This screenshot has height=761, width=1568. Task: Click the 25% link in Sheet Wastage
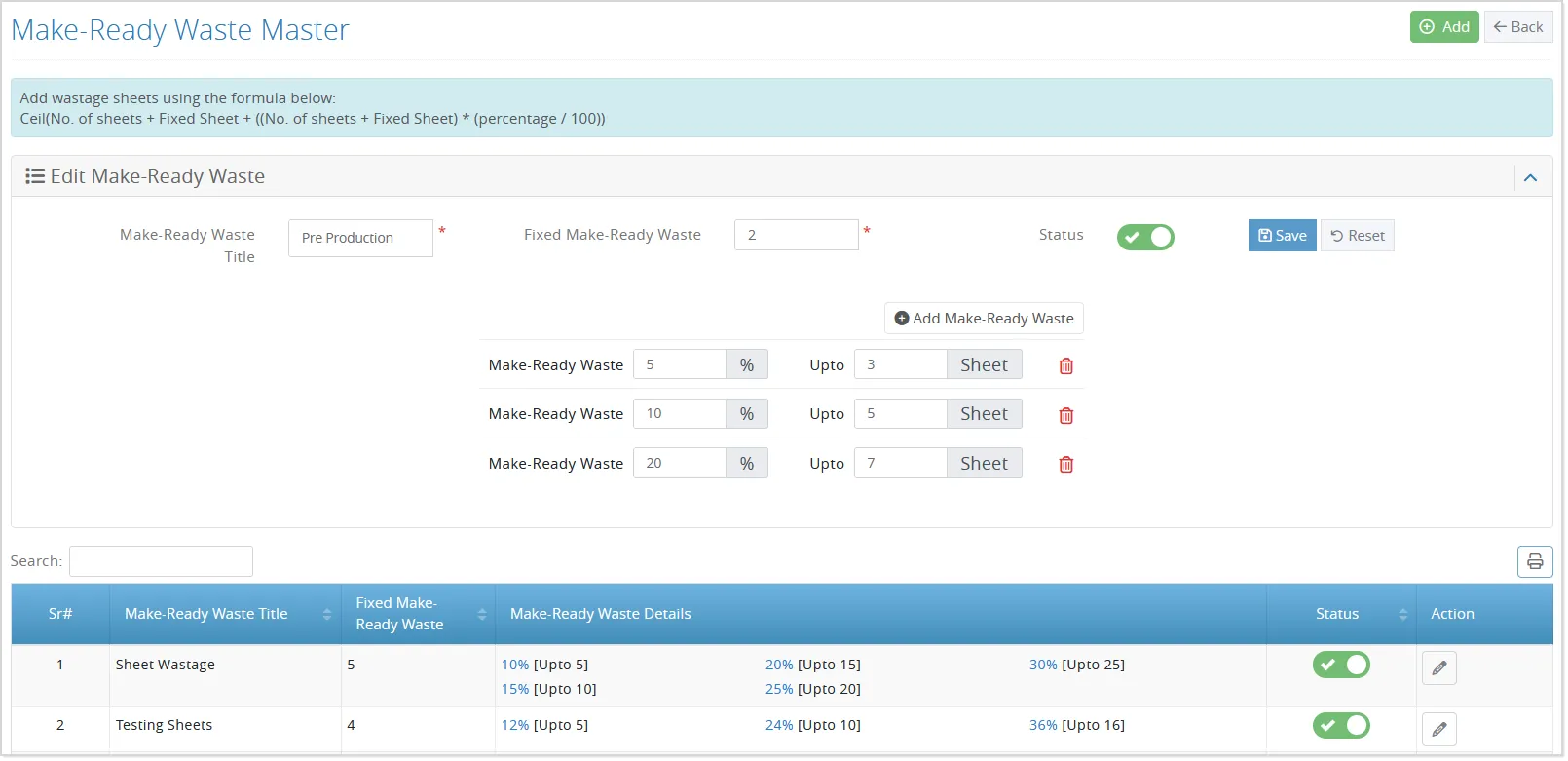coord(779,690)
